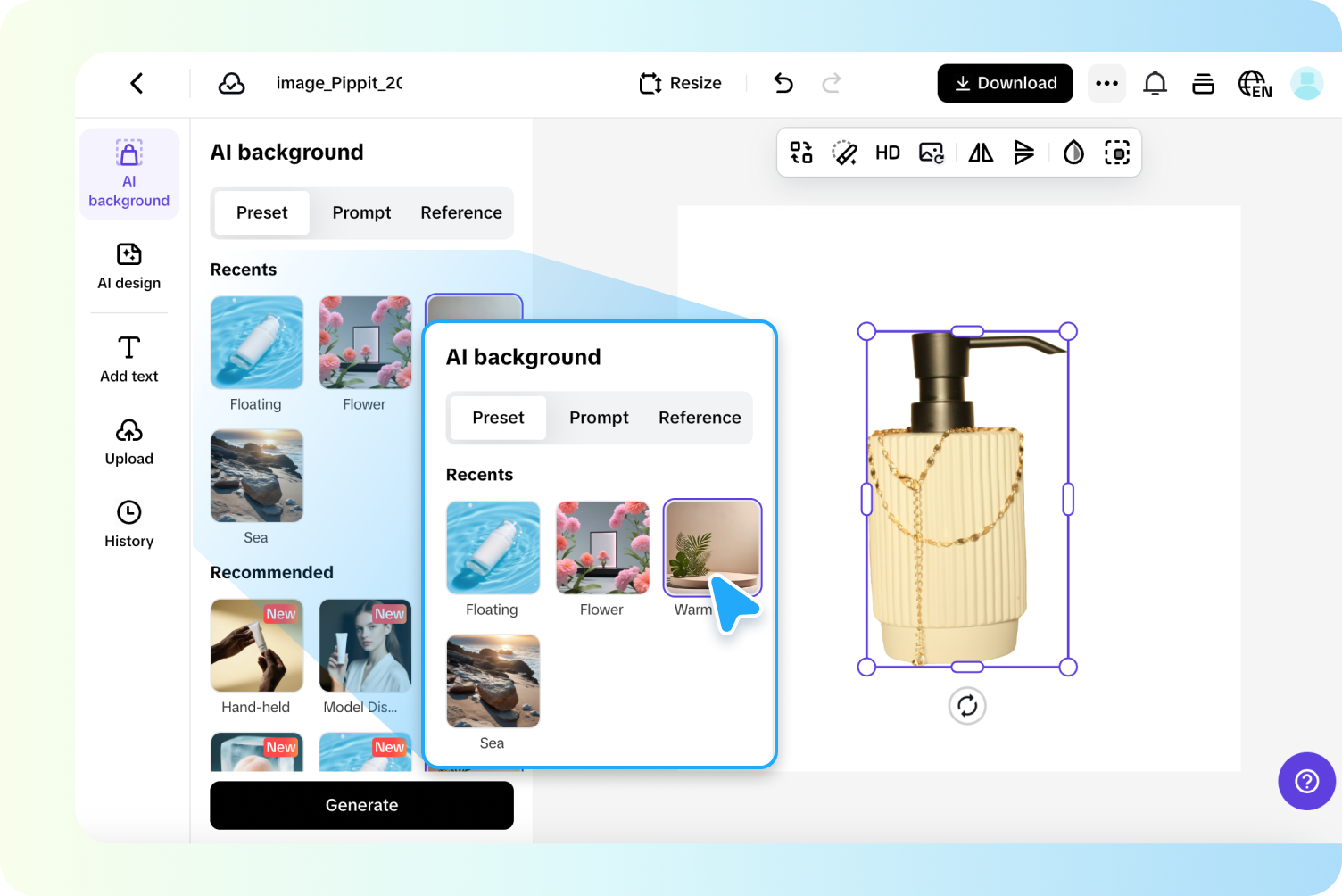The width and height of the screenshot is (1342, 896).
Task: Open the color adjust droplet icon
Action: pyautogui.click(x=1073, y=152)
